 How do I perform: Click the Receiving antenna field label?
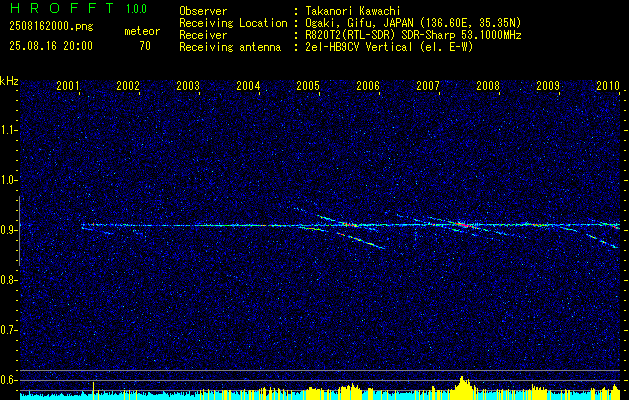(230, 47)
